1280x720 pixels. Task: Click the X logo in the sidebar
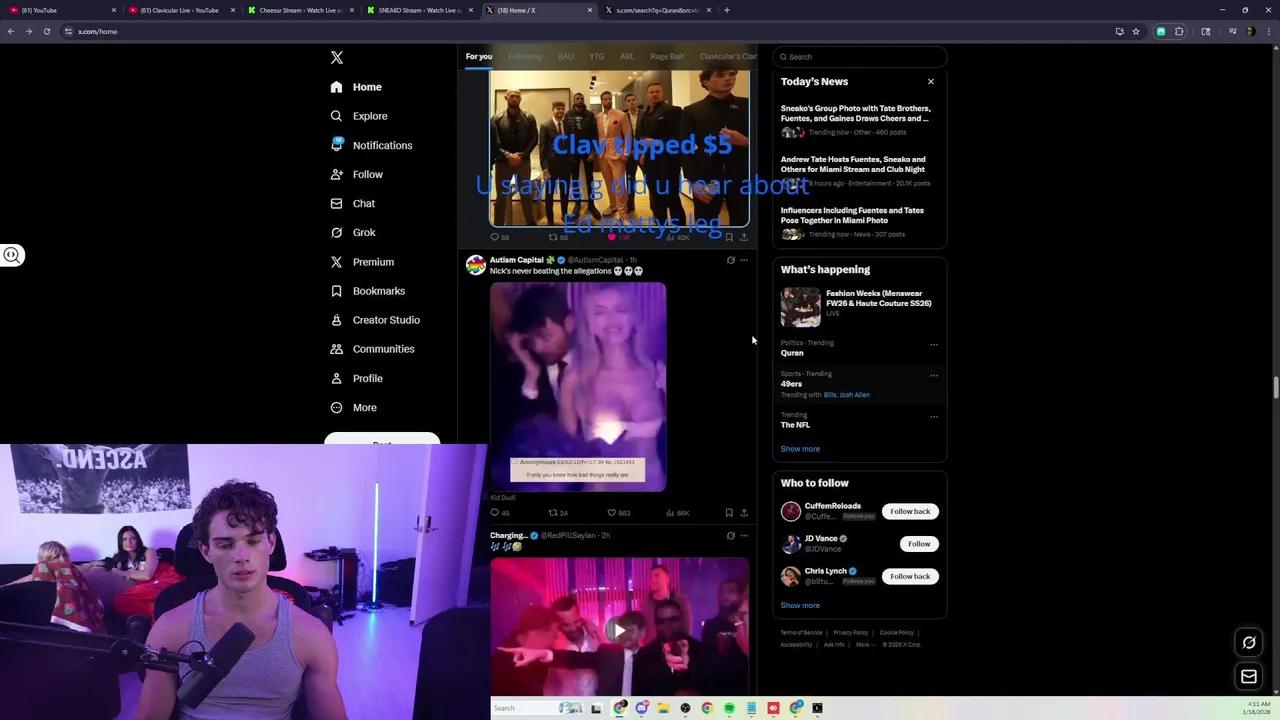pyautogui.click(x=337, y=58)
